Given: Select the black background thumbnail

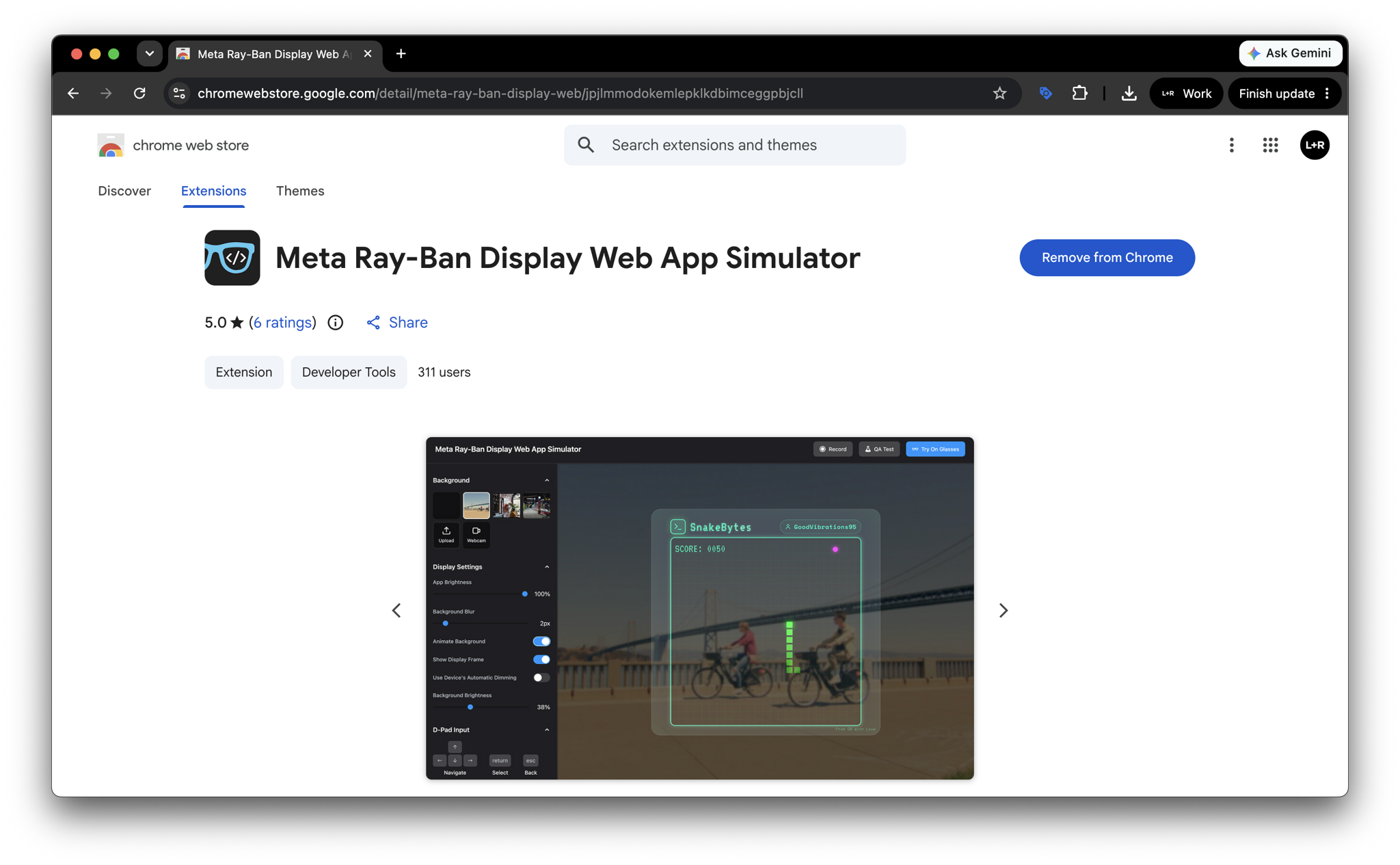Looking at the screenshot, I should click(x=446, y=505).
